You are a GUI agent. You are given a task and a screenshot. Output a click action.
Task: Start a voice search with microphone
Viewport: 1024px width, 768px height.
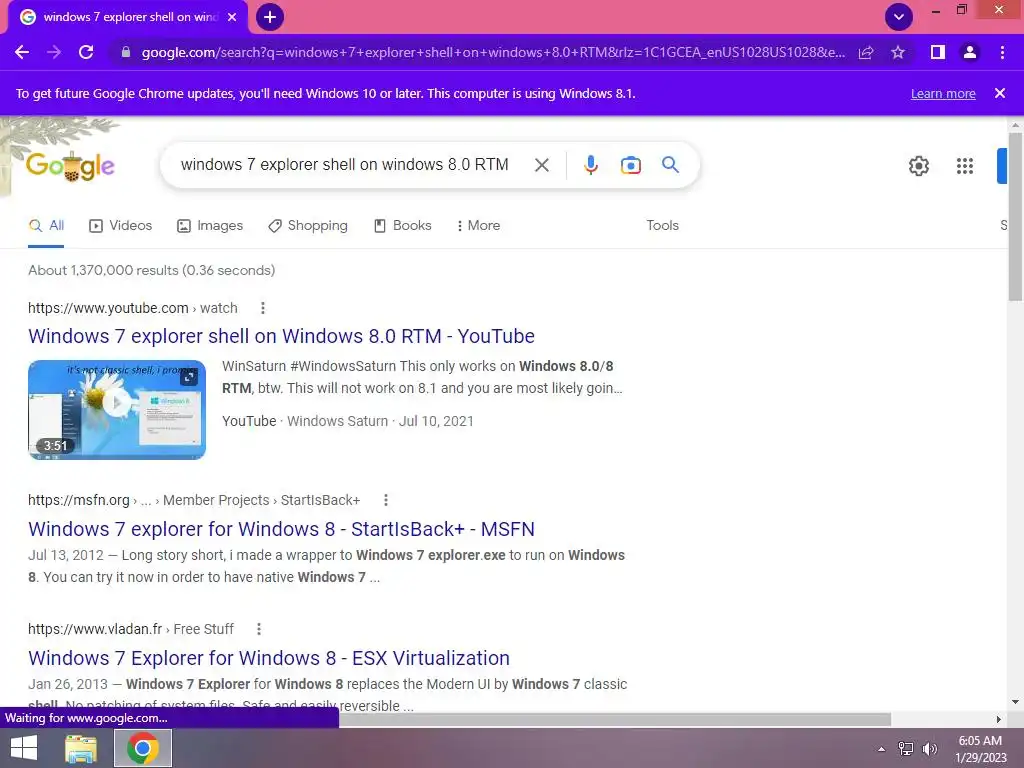(590, 165)
